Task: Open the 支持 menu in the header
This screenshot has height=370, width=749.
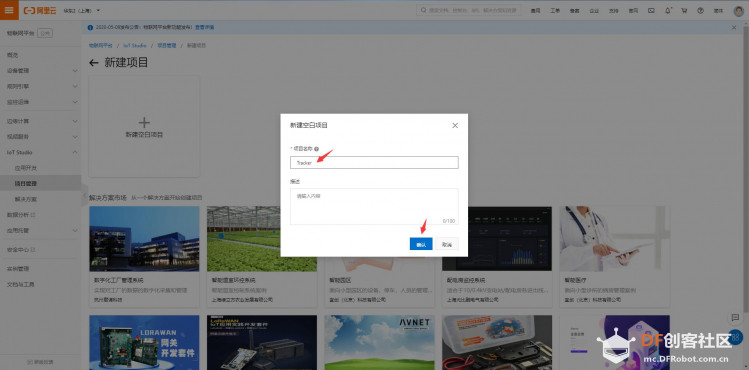Action: coord(614,11)
